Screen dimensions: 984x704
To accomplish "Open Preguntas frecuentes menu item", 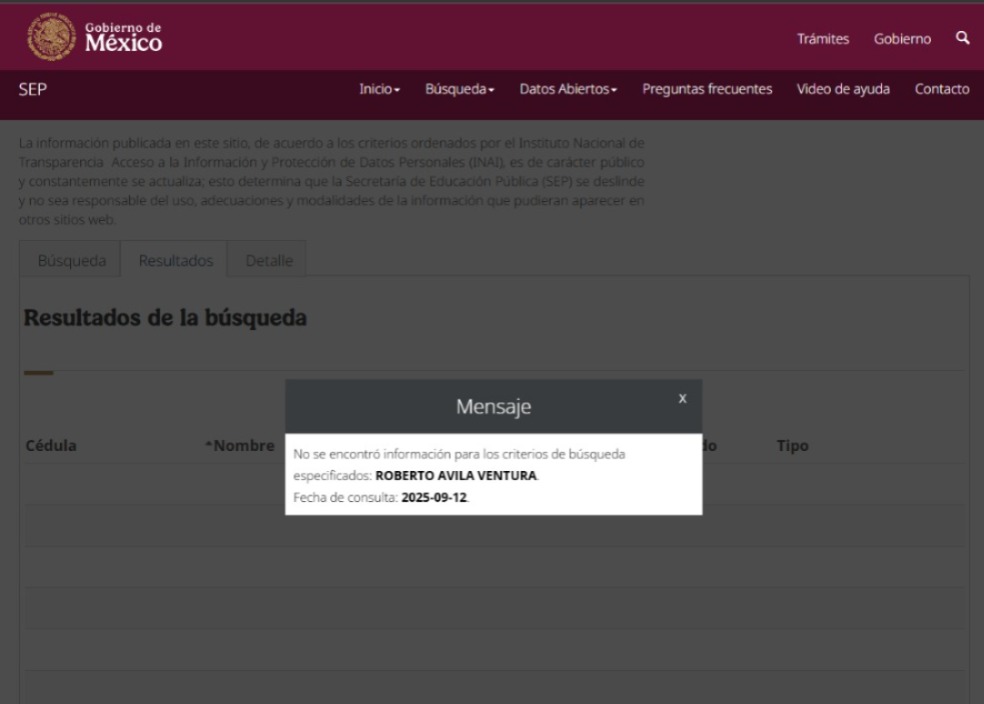I will pos(706,89).
